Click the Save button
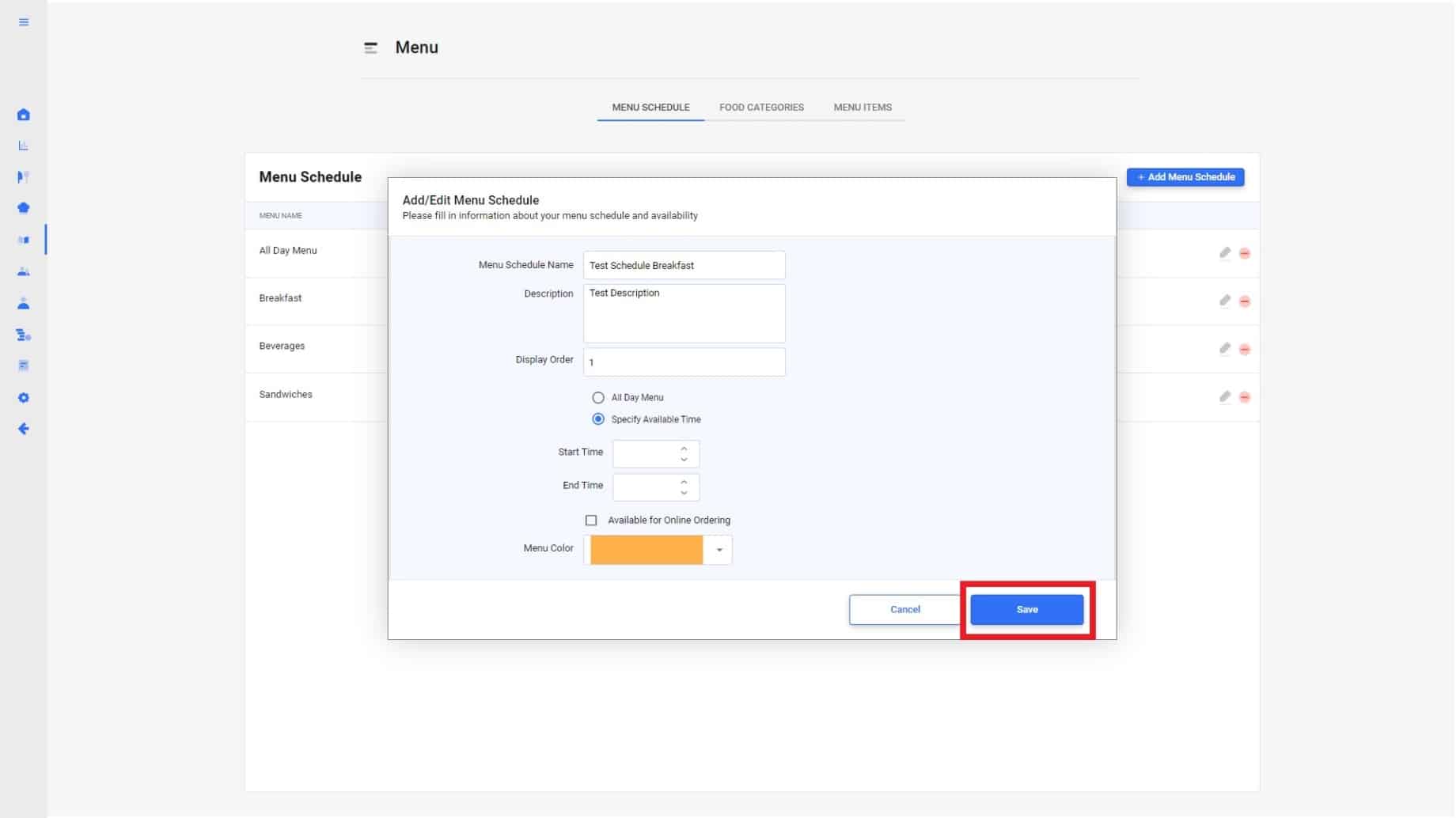Screen dimensions: 1456x818 [x=1027, y=610]
